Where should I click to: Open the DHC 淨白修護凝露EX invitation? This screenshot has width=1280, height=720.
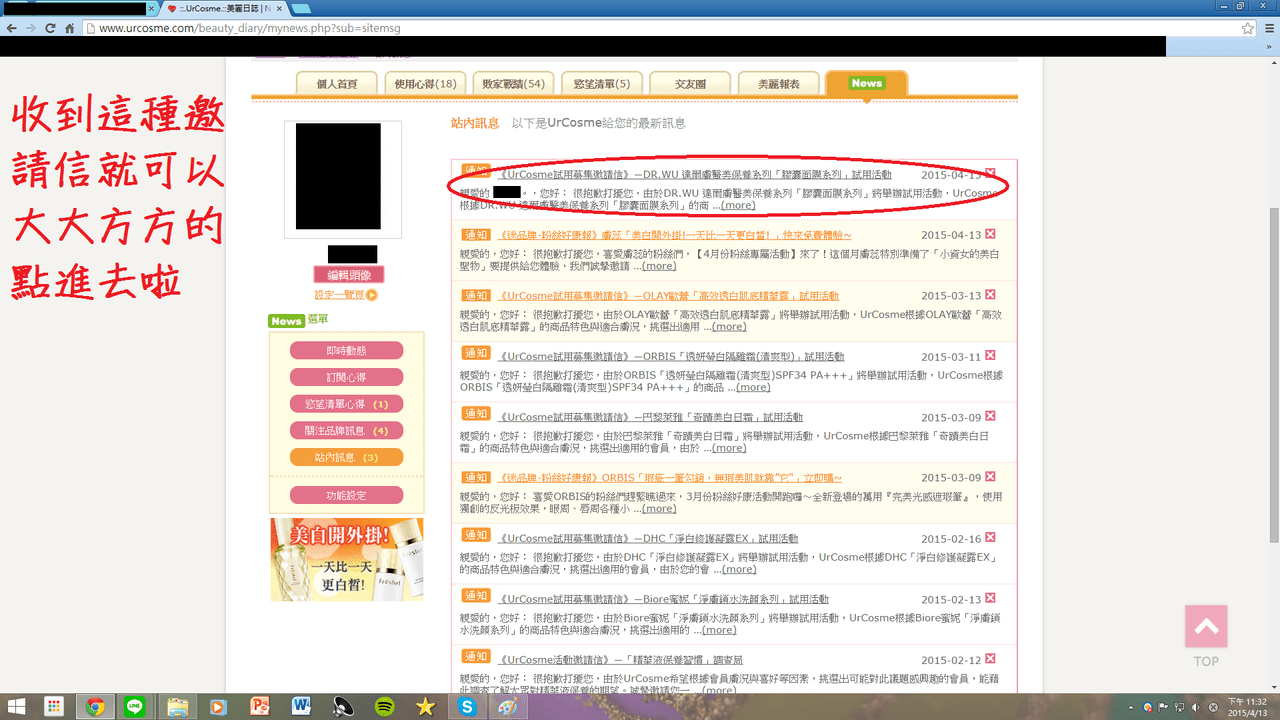pyautogui.click(x=647, y=538)
